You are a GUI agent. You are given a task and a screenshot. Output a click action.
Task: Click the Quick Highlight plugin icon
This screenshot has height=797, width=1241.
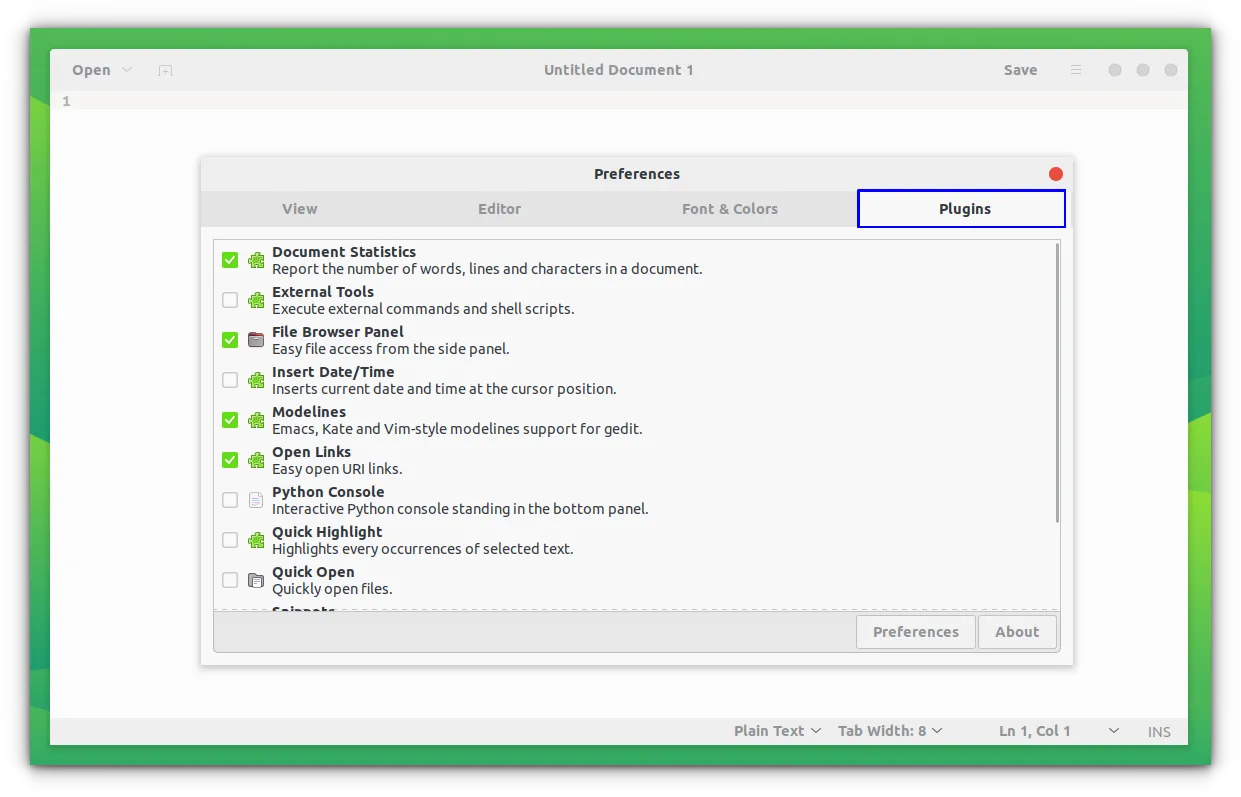(256, 540)
